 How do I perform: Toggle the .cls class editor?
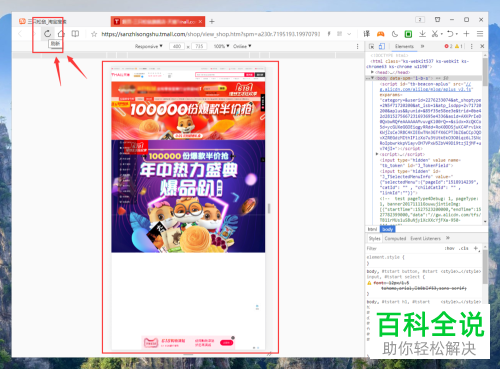(463, 248)
